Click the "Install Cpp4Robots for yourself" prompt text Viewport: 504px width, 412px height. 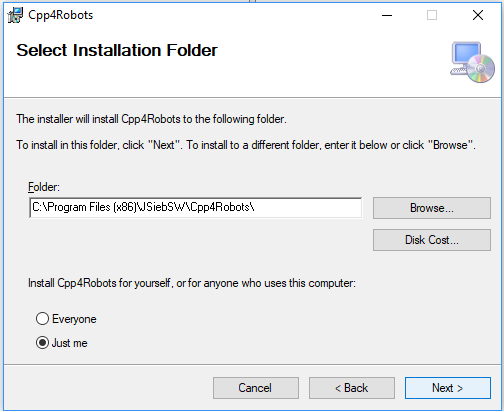click(192, 283)
